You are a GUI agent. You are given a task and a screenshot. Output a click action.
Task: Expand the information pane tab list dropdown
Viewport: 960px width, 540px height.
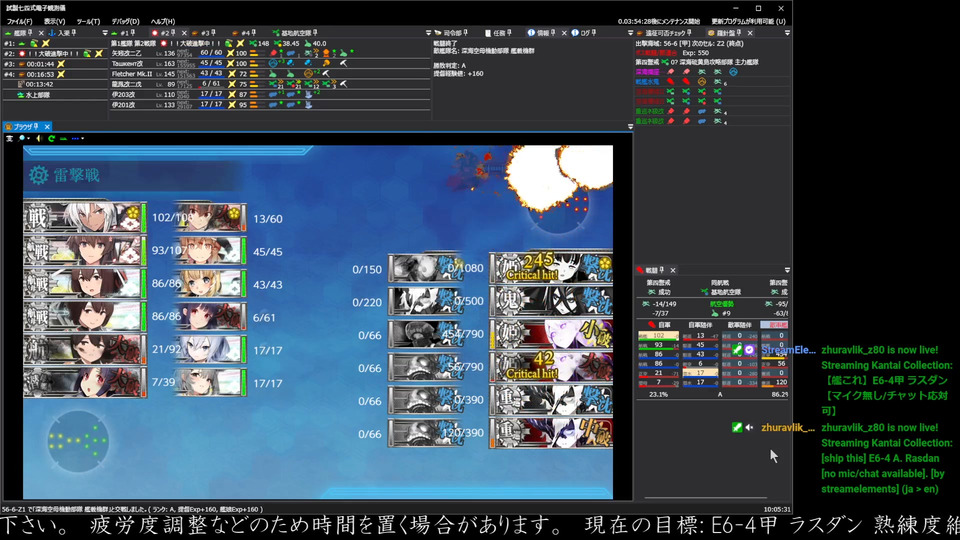630,33
